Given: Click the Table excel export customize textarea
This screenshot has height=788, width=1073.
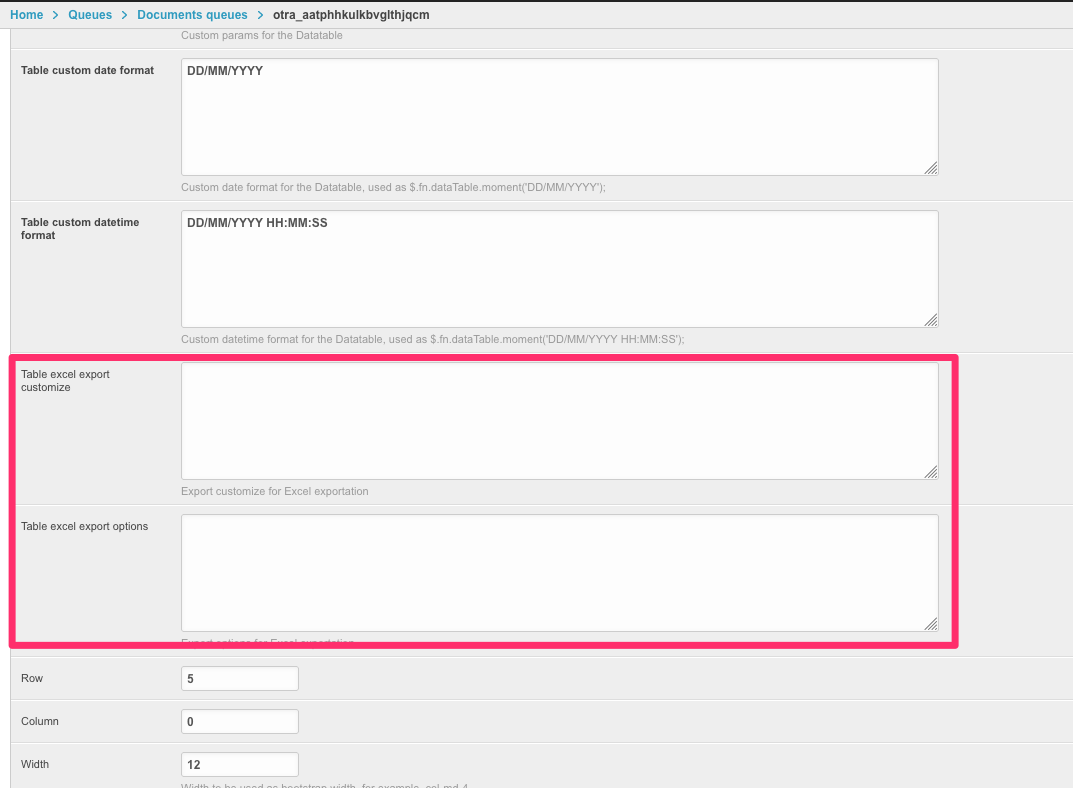Looking at the screenshot, I should point(559,421).
